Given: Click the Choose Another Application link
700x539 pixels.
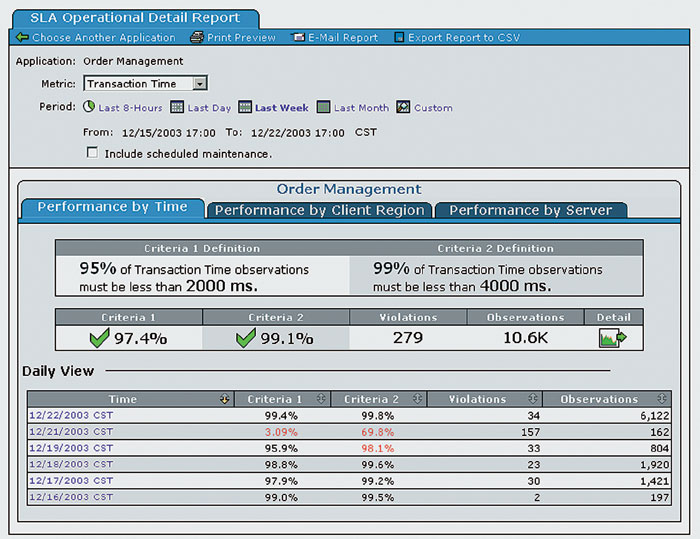Looking at the screenshot, I should pyautogui.click(x=103, y=38).
